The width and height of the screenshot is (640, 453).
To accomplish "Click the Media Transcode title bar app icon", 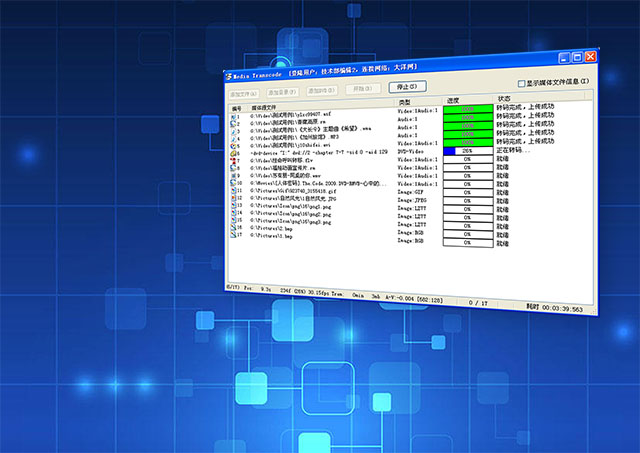I will (229, 77).
